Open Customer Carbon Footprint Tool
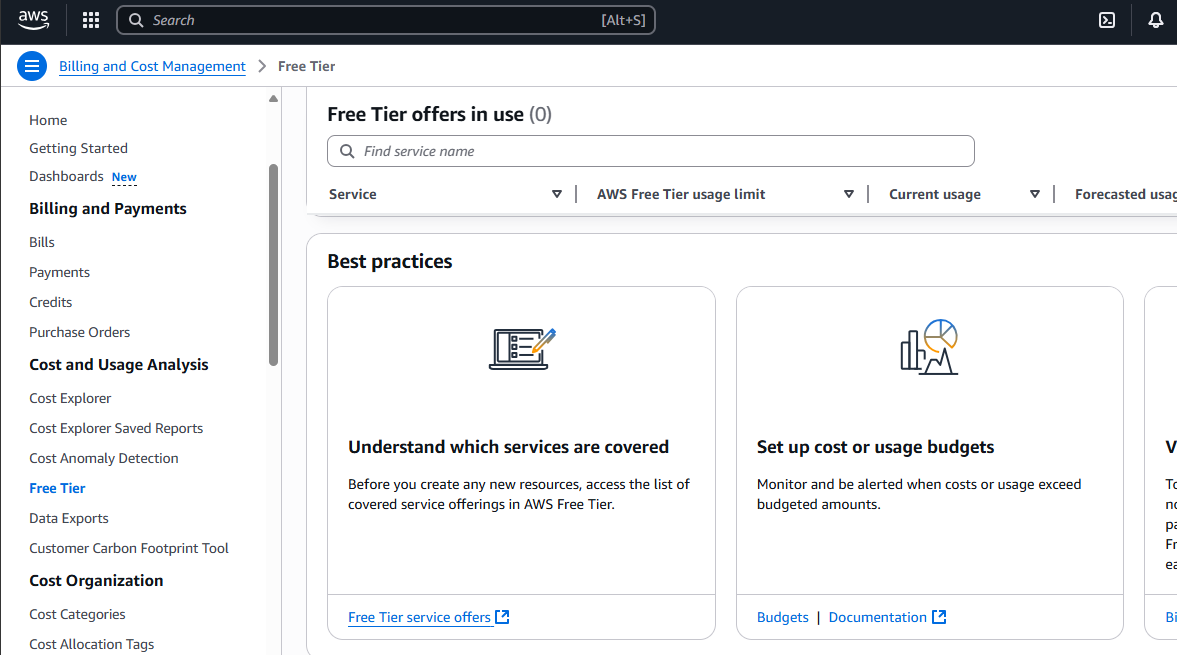Image resolution: width=1177 pixels, height=655 pixels. pos(129,548)
